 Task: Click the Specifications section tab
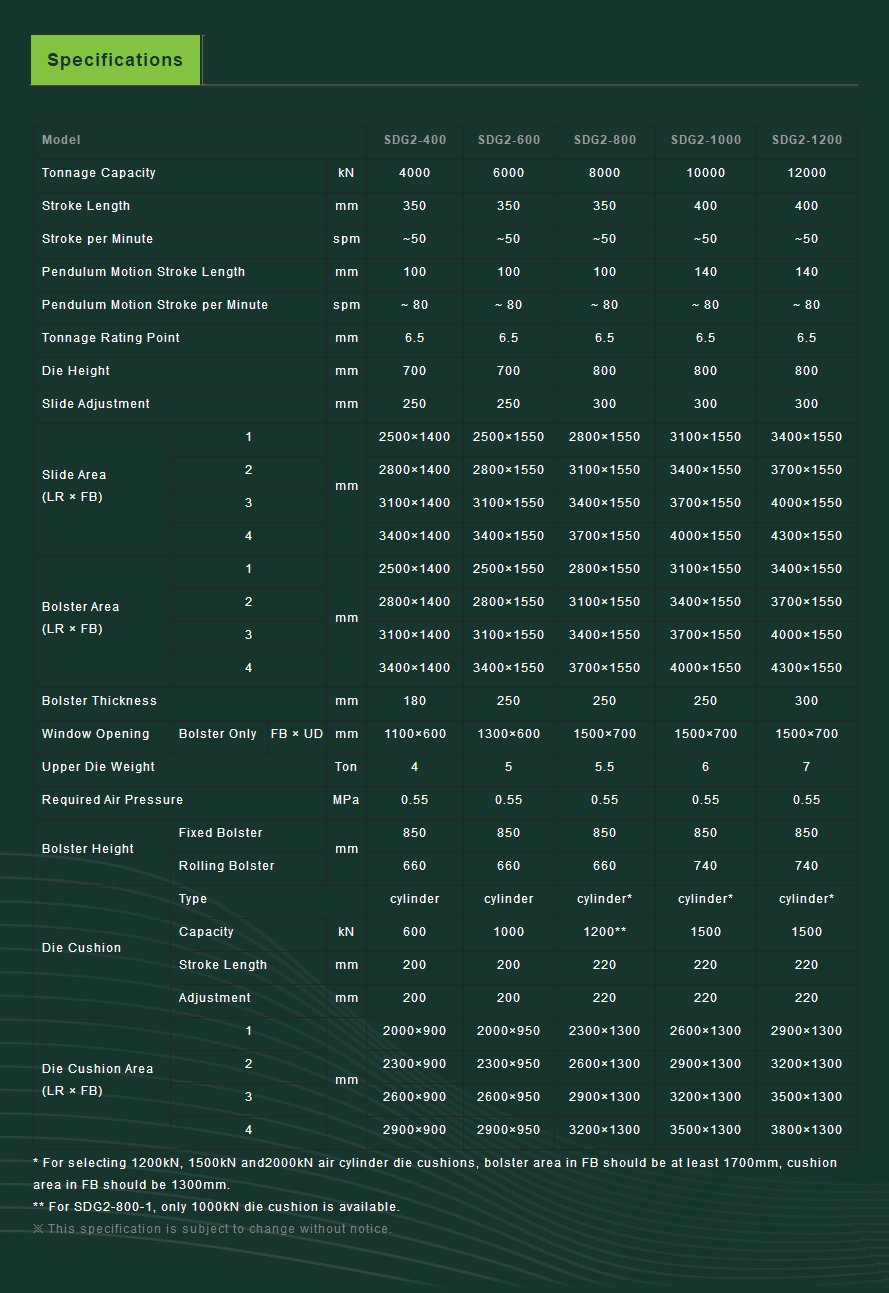pyautogui.click(x=115, y=60)
